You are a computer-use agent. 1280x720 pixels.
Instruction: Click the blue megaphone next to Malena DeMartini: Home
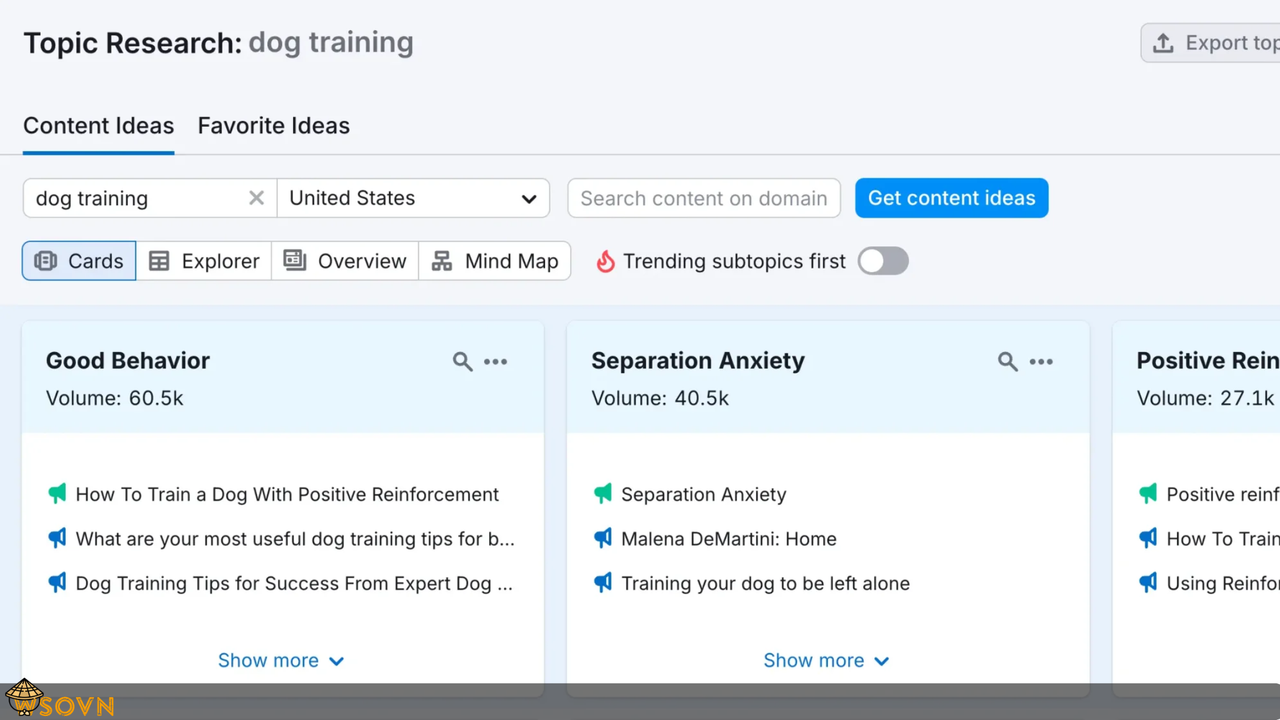(x=602, y=538)
